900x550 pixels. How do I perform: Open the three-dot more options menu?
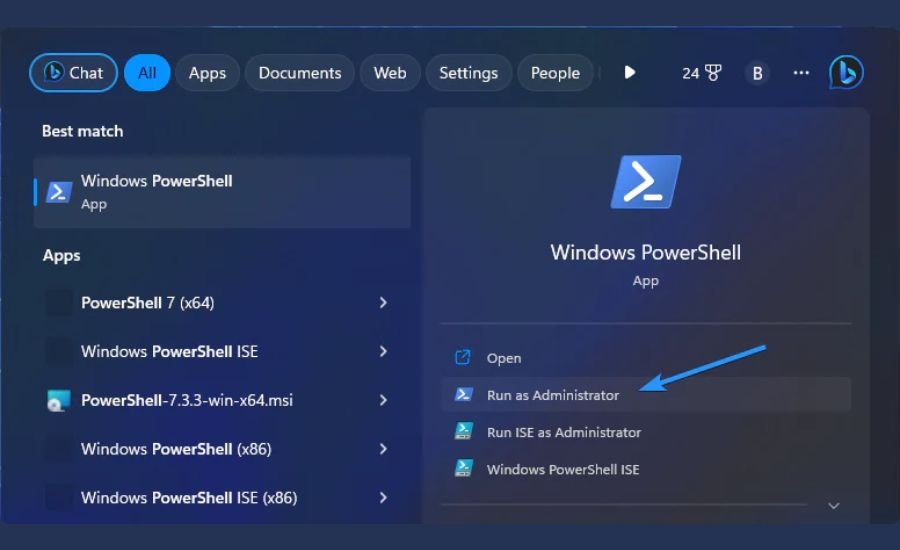pos(801,73)
